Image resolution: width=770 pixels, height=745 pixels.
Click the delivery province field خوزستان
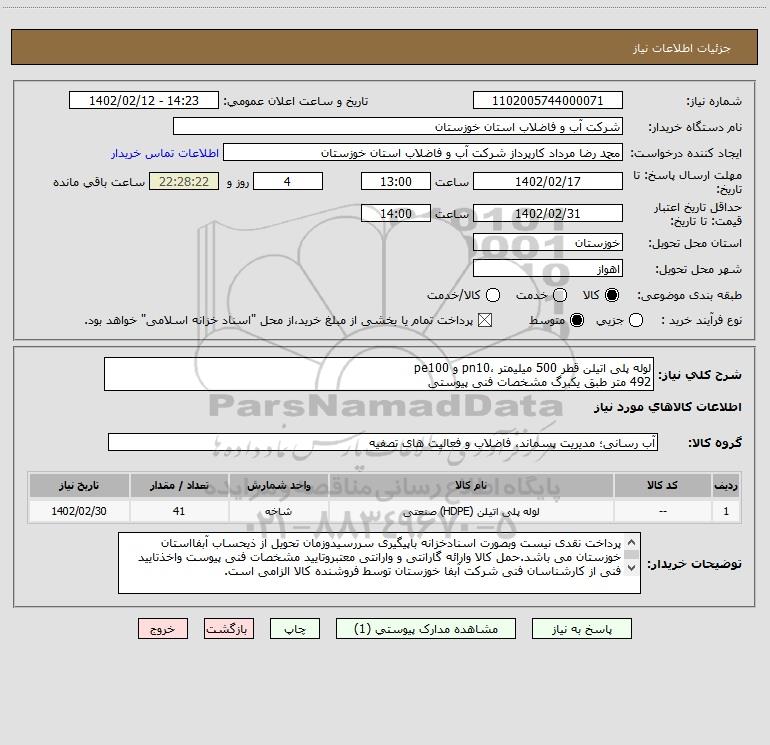(x=548, y=243)
